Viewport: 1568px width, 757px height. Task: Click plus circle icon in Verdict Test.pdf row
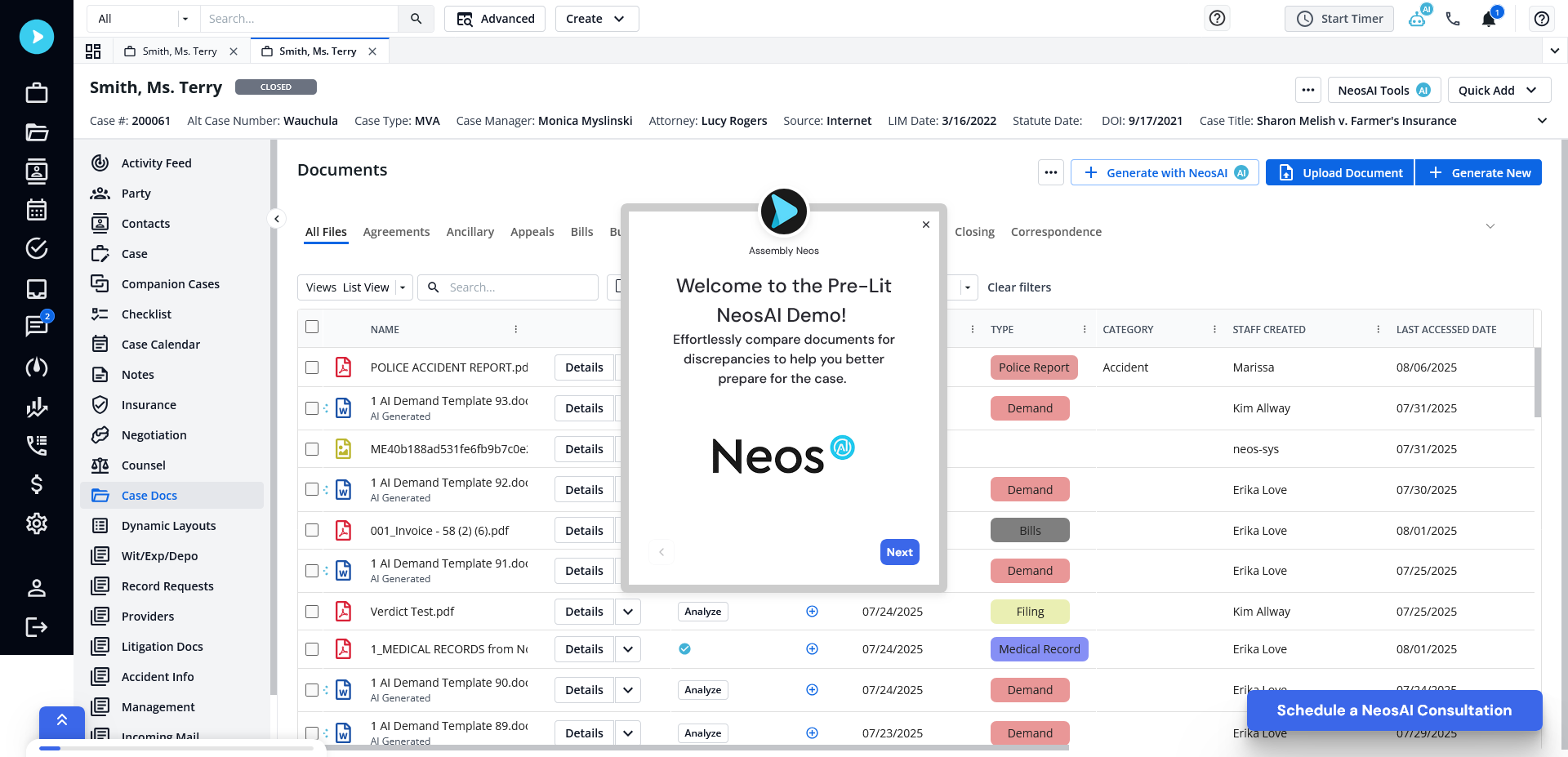(x=812, y=612)
